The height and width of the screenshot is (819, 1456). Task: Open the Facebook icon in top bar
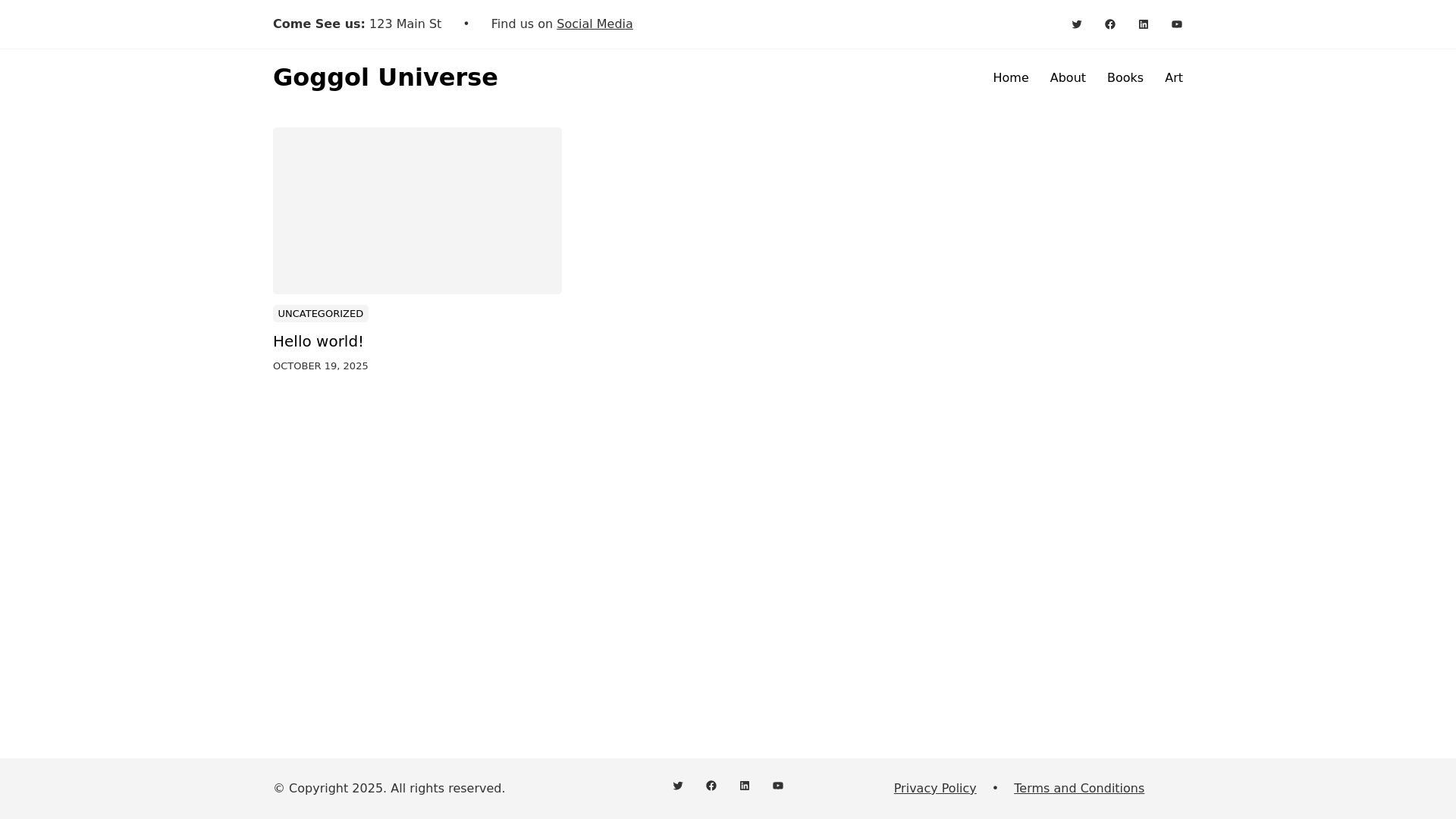click(x=1110, y=24)
